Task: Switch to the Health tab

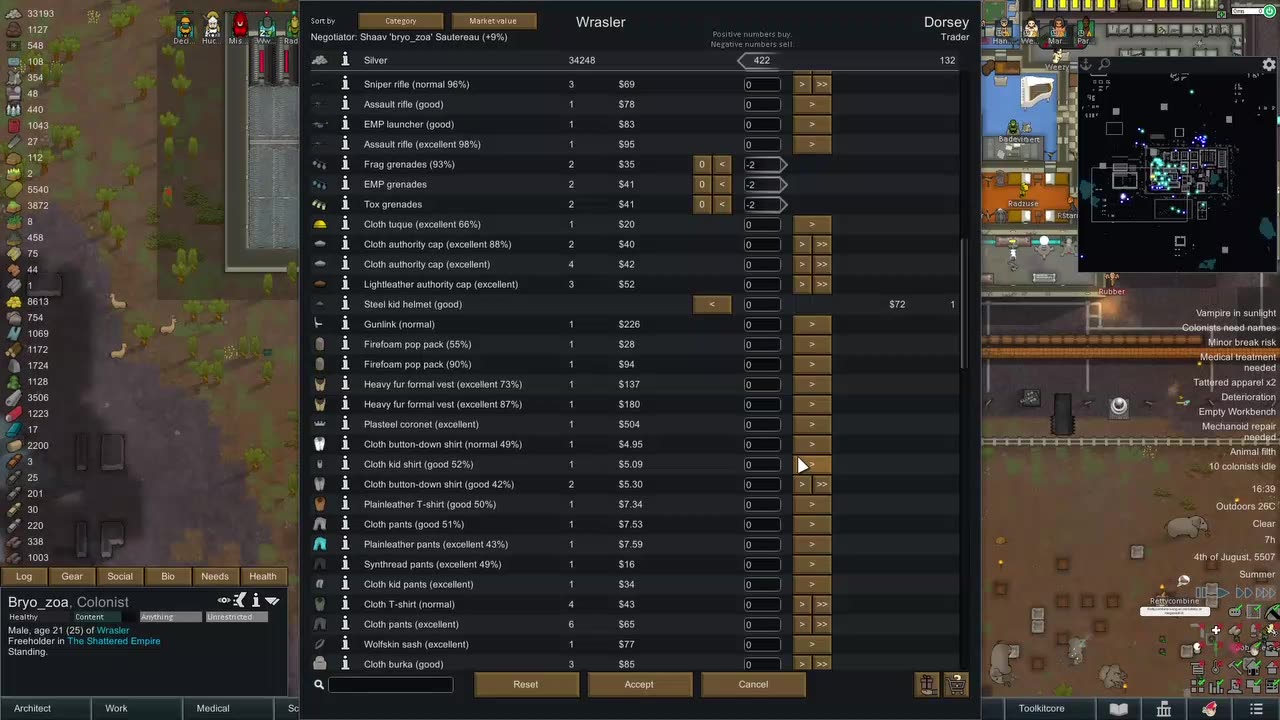Action: pos(263,576)
